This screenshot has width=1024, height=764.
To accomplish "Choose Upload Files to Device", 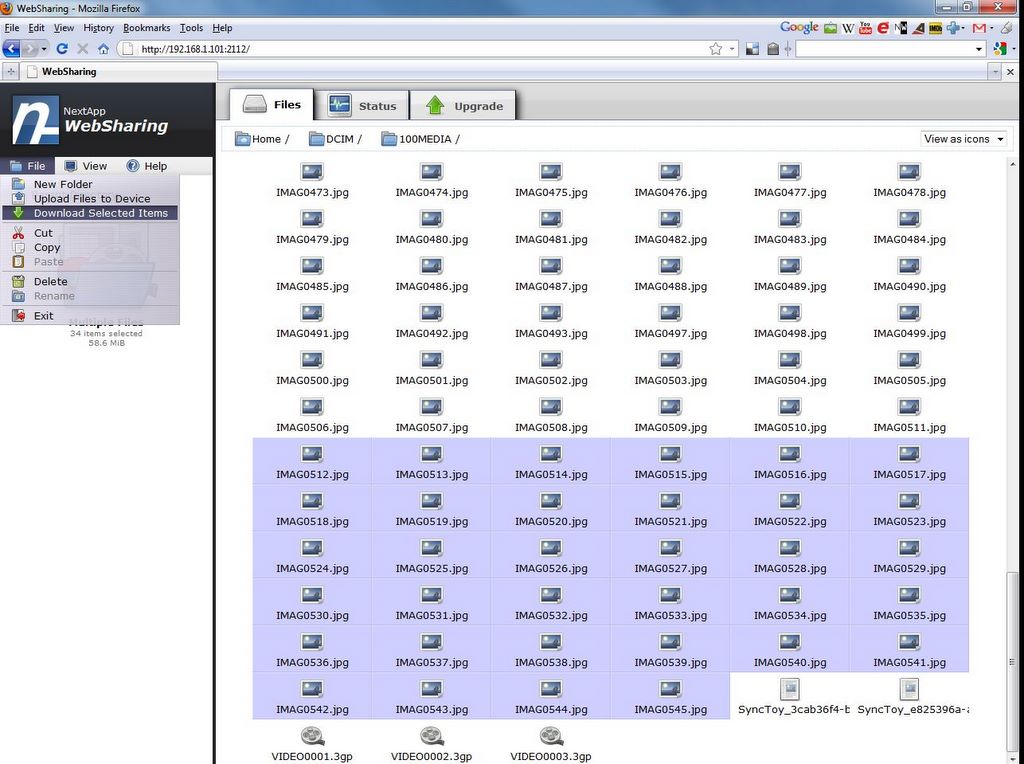I will point(90,199).
